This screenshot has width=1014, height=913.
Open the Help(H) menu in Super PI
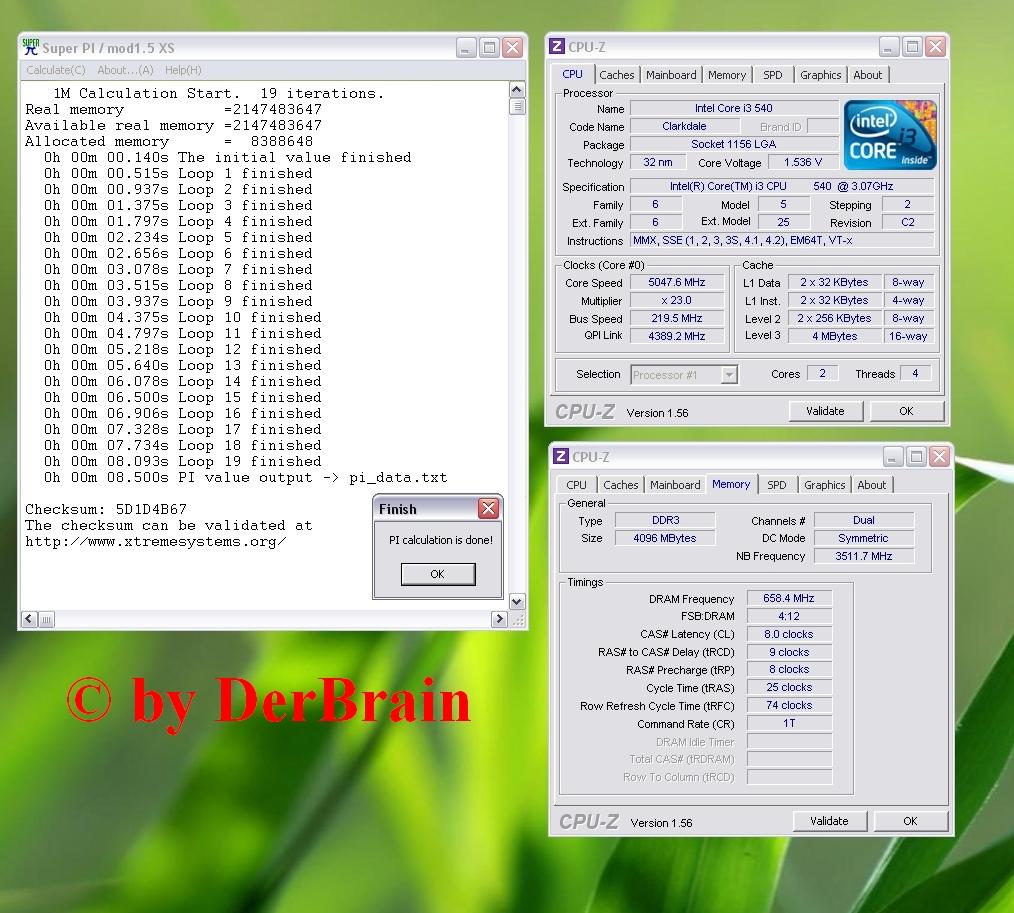tap(183, 70)
